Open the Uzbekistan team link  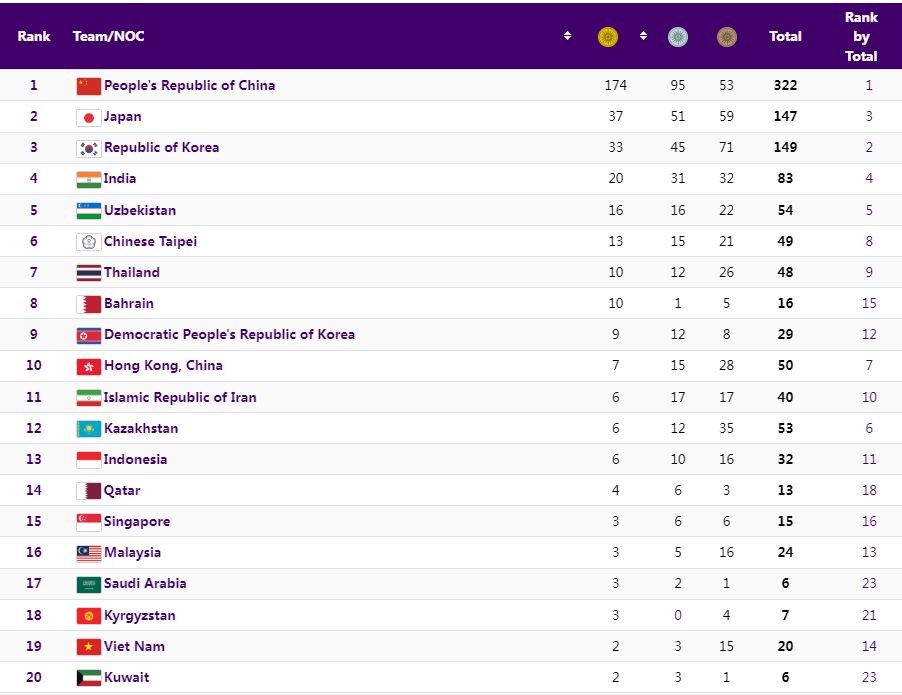click(140, 211)
